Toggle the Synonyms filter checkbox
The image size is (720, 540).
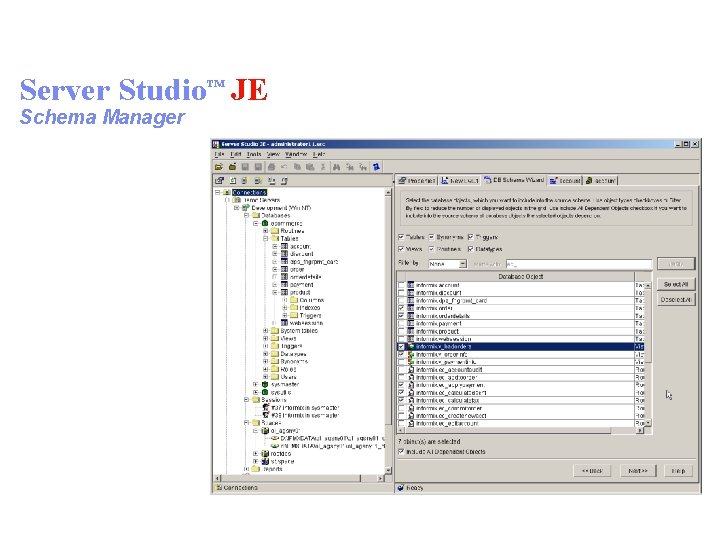point(432,237)
